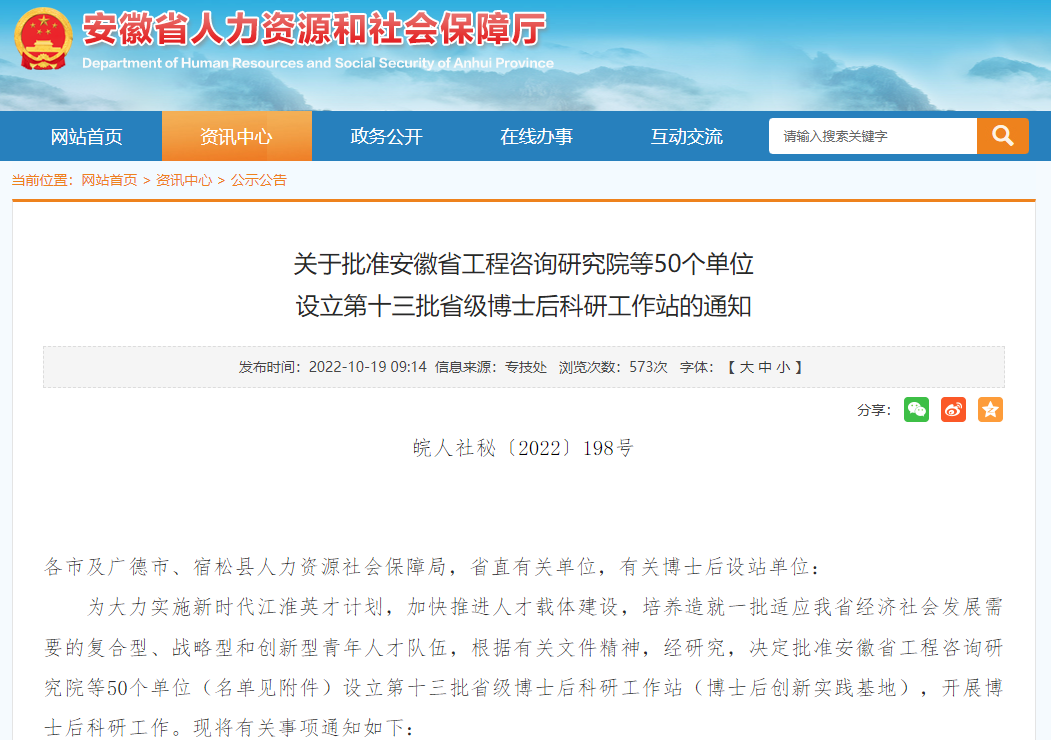Image resolution: width=1051 pixels, height=740 pixels.
Task: Open the 政务公开 menu
Action: (x=386, y=136)
